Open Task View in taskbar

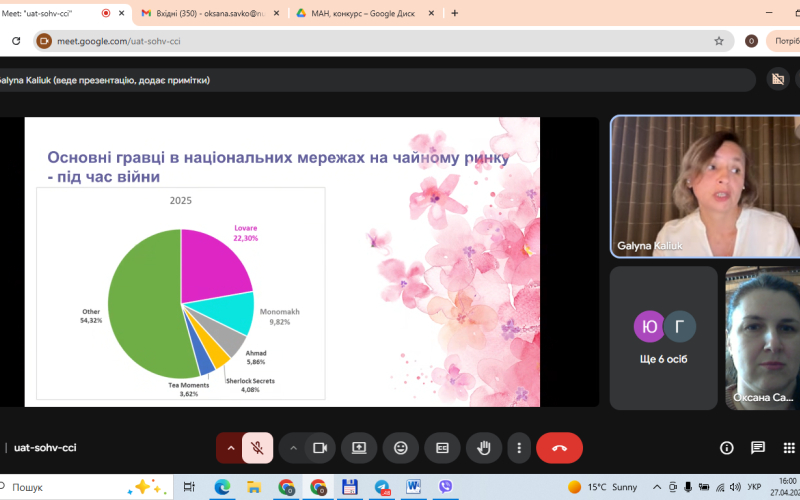click(x=189, y=487)
